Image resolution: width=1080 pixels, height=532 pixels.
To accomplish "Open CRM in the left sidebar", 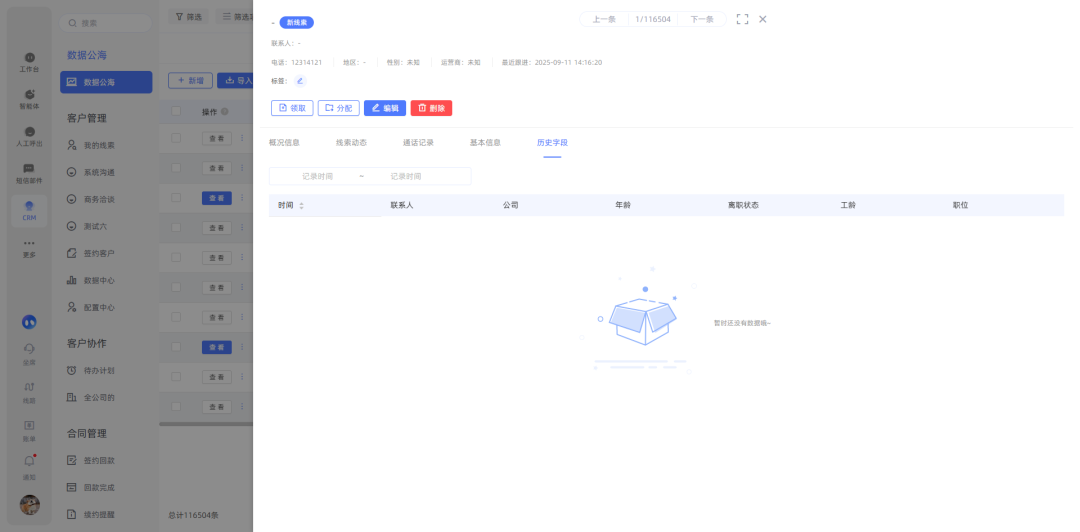I will coord(29,211).
